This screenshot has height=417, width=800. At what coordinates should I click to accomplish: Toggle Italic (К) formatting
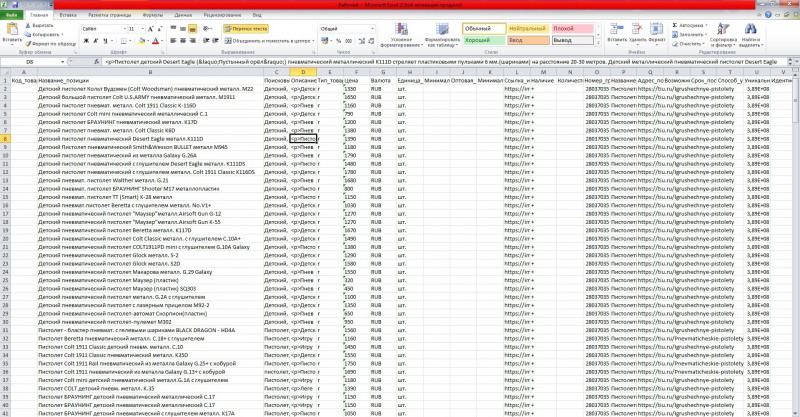pyautogui.click(x=95, y=41)
